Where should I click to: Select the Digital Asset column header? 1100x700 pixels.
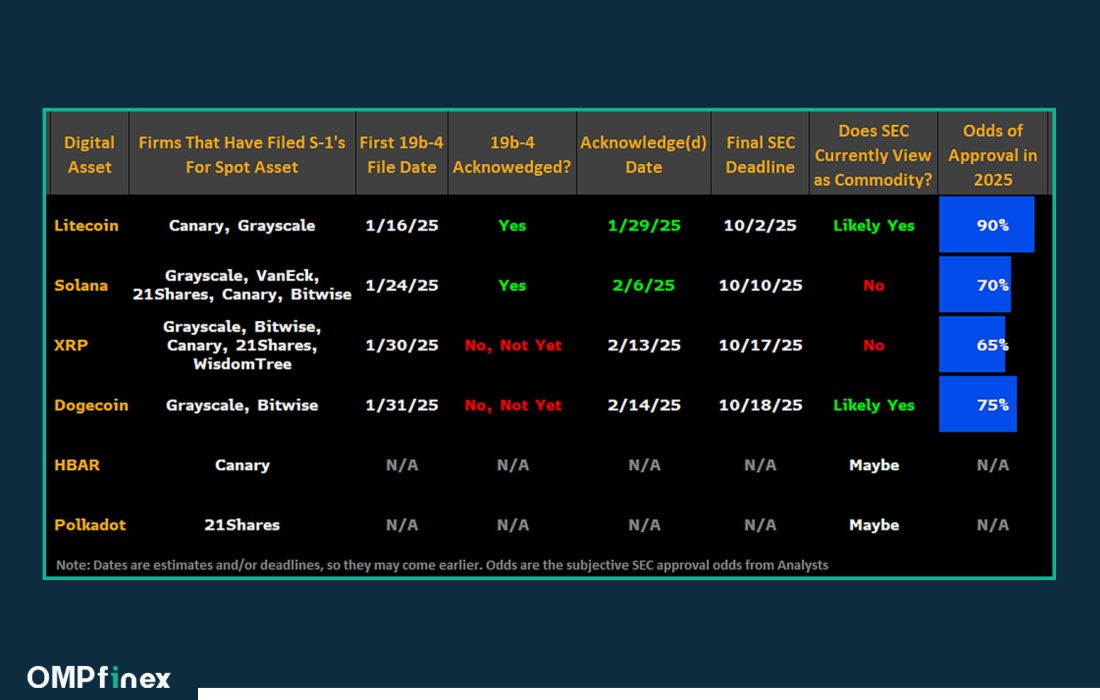[89, 155]
